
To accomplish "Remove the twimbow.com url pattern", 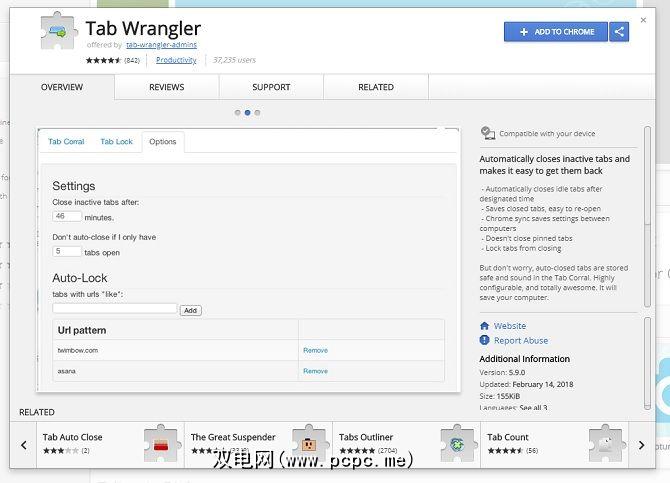I will pos(315,350).
